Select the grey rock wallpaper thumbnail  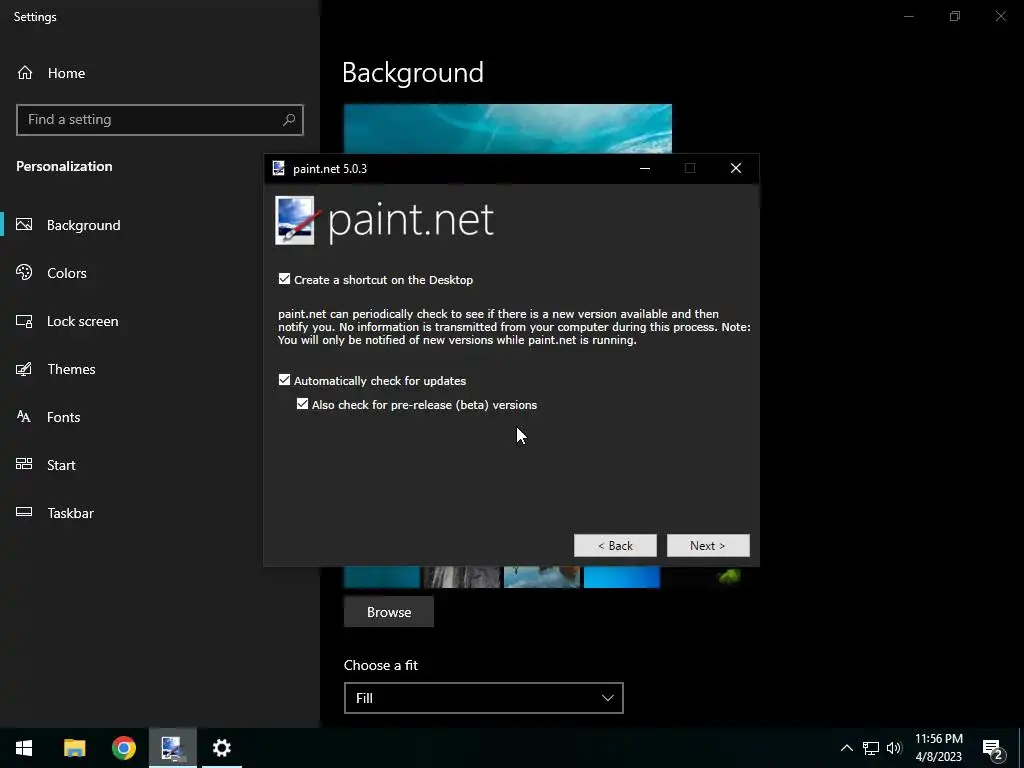click(462, 577)
